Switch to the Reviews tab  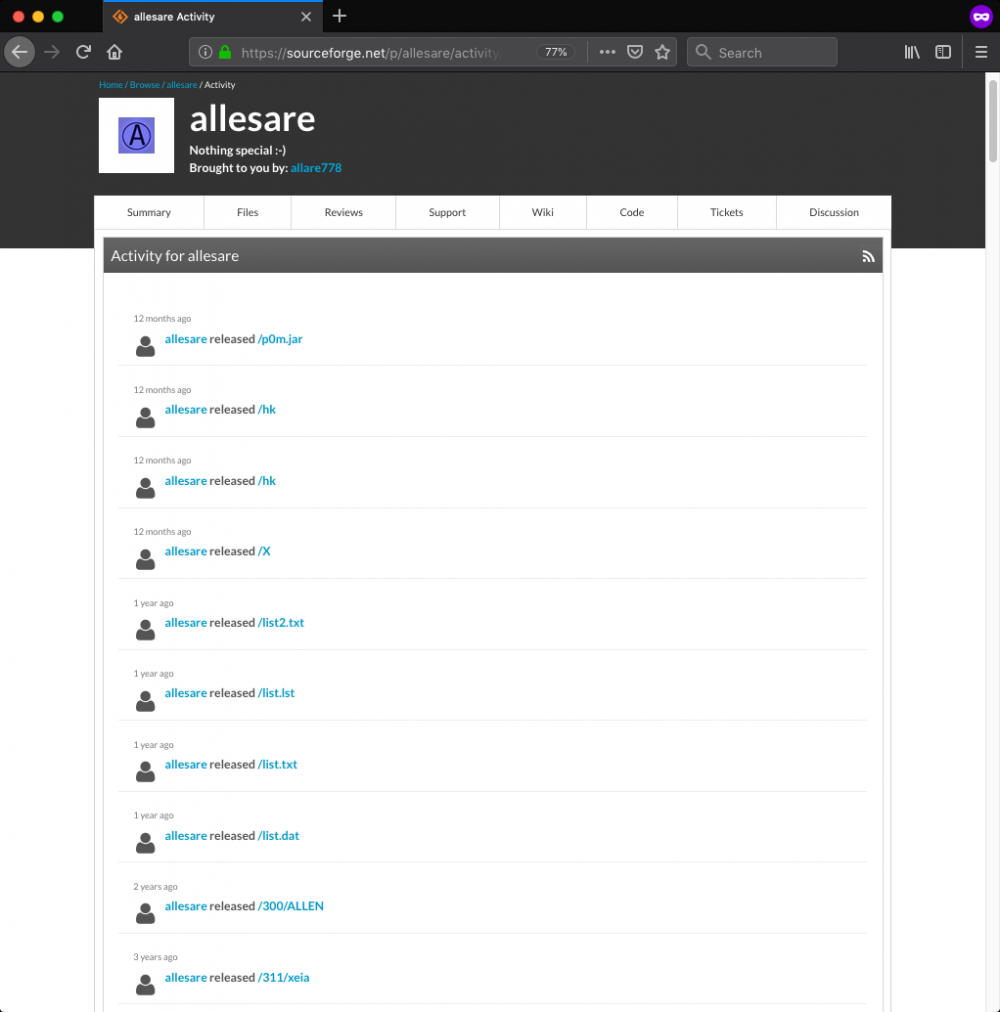(343, 212)
